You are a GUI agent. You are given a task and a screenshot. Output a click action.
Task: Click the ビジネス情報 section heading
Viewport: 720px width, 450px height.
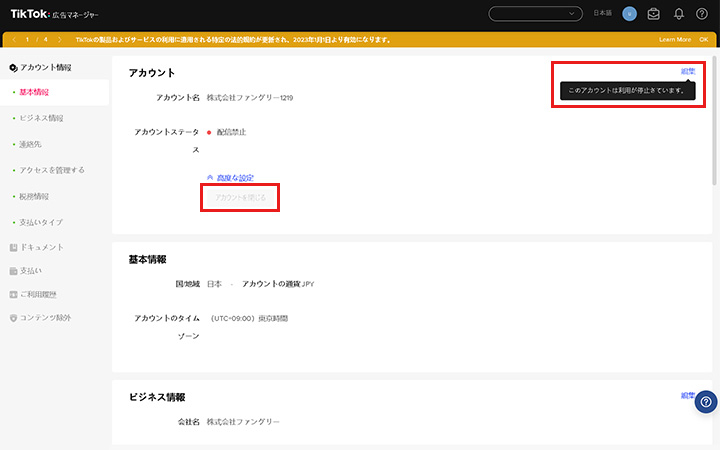pyautogui.click(x=157, y=397)
